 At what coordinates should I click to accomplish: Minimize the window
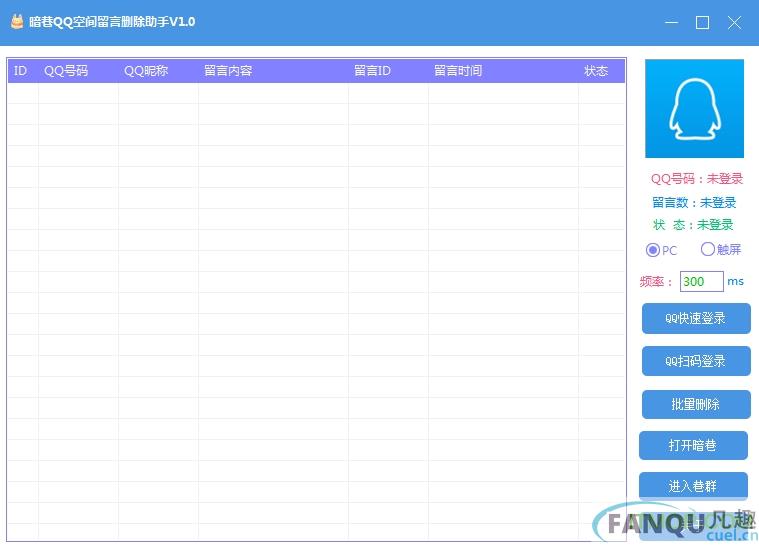pos(671,22)
